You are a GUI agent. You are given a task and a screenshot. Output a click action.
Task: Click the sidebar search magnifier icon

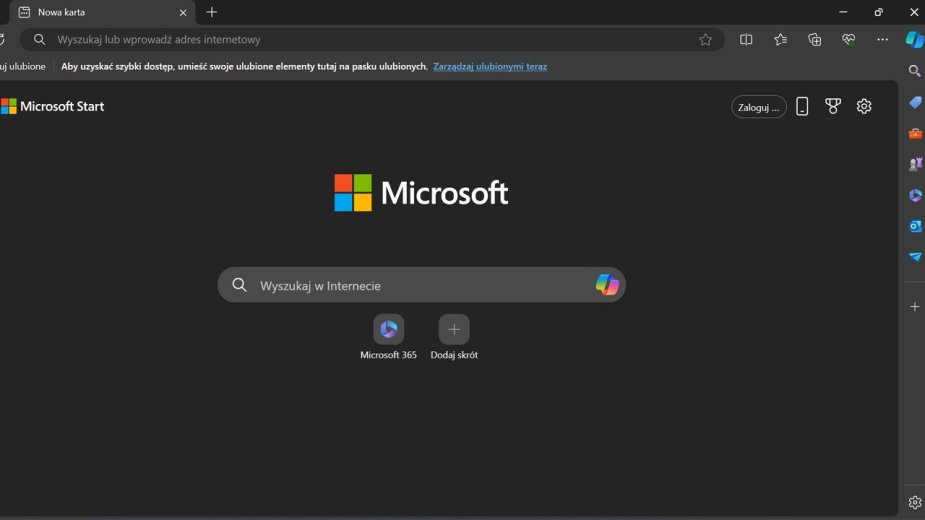pyautogui.click(x=914, y=71)
